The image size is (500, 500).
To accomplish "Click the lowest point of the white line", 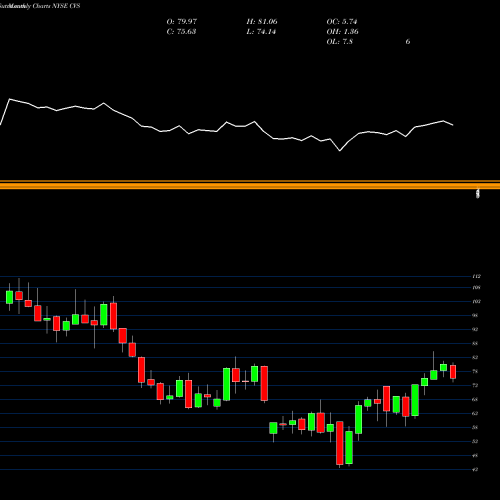I will click(x=340, y=151).
